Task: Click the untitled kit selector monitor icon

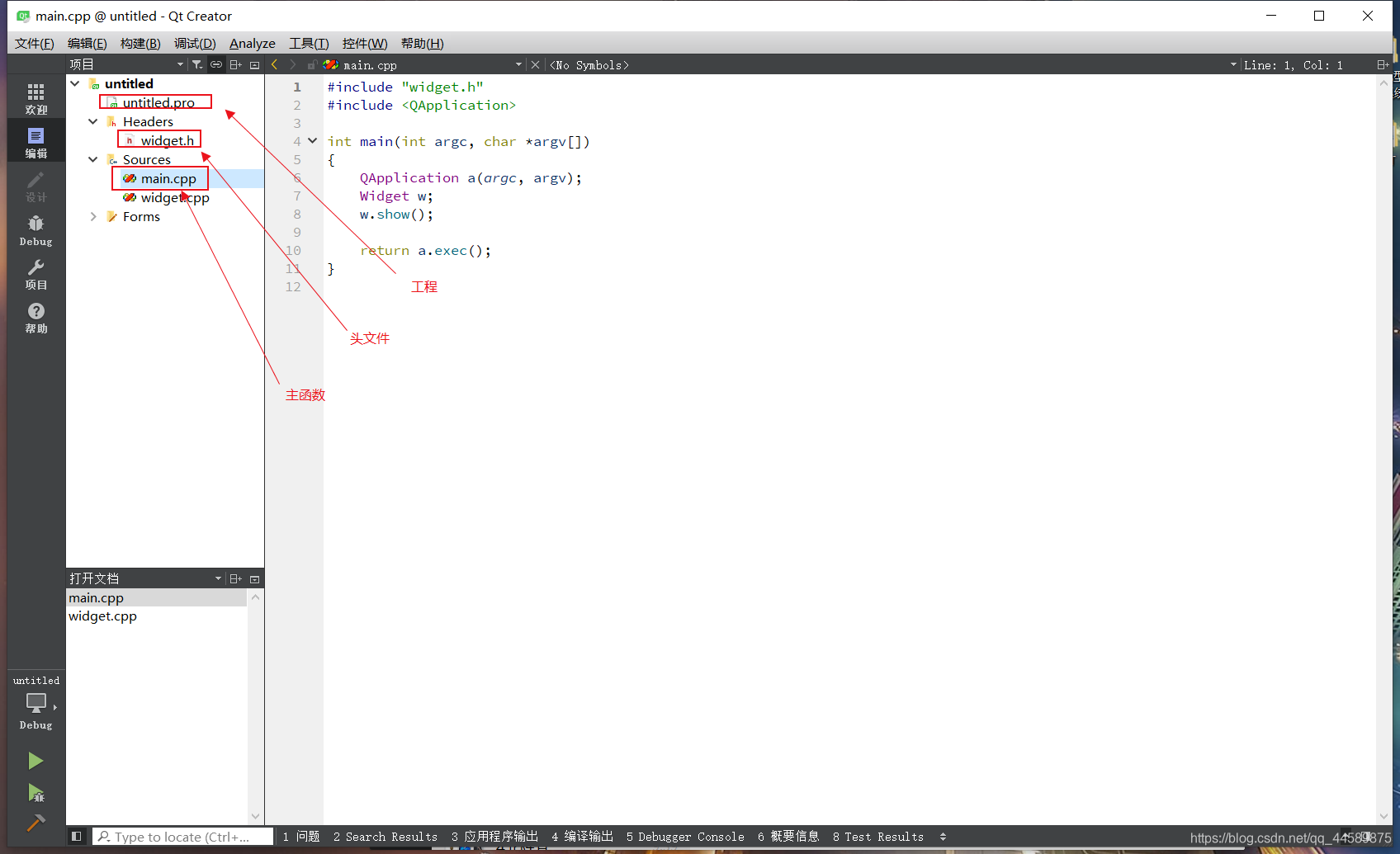Action: 35,703
